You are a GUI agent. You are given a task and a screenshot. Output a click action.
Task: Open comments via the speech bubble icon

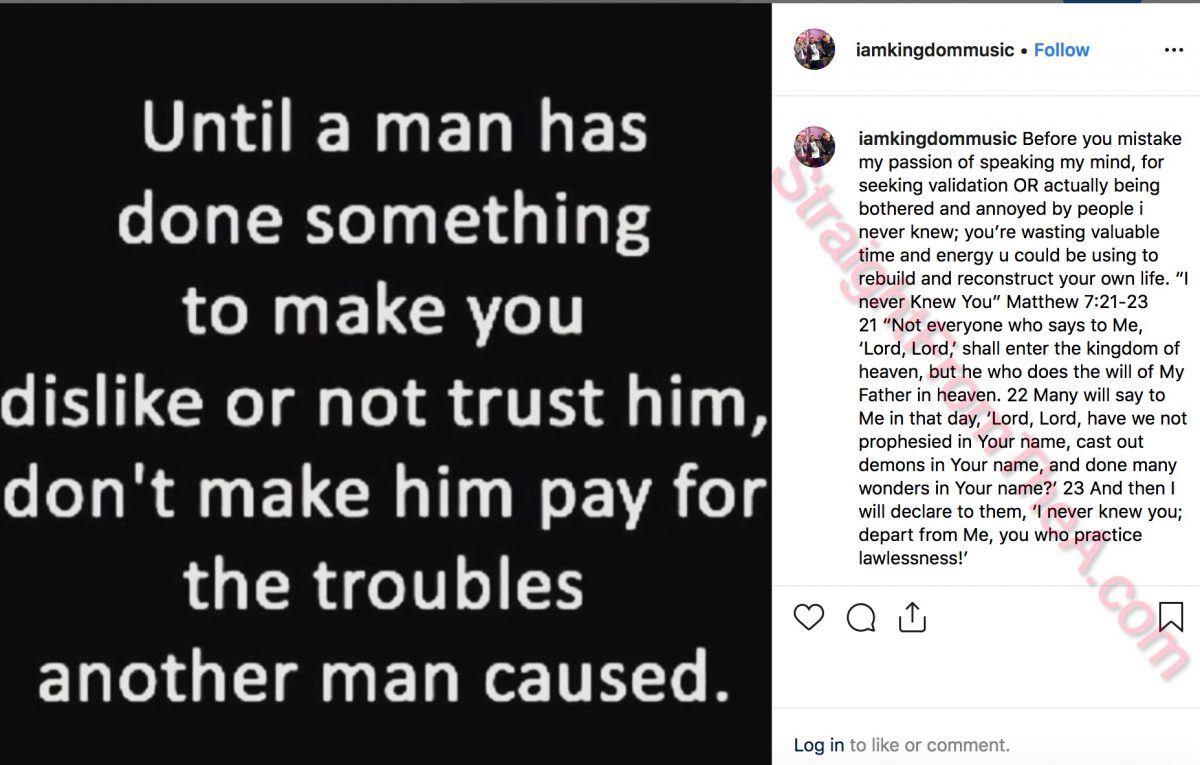click(x=861, y=618)
